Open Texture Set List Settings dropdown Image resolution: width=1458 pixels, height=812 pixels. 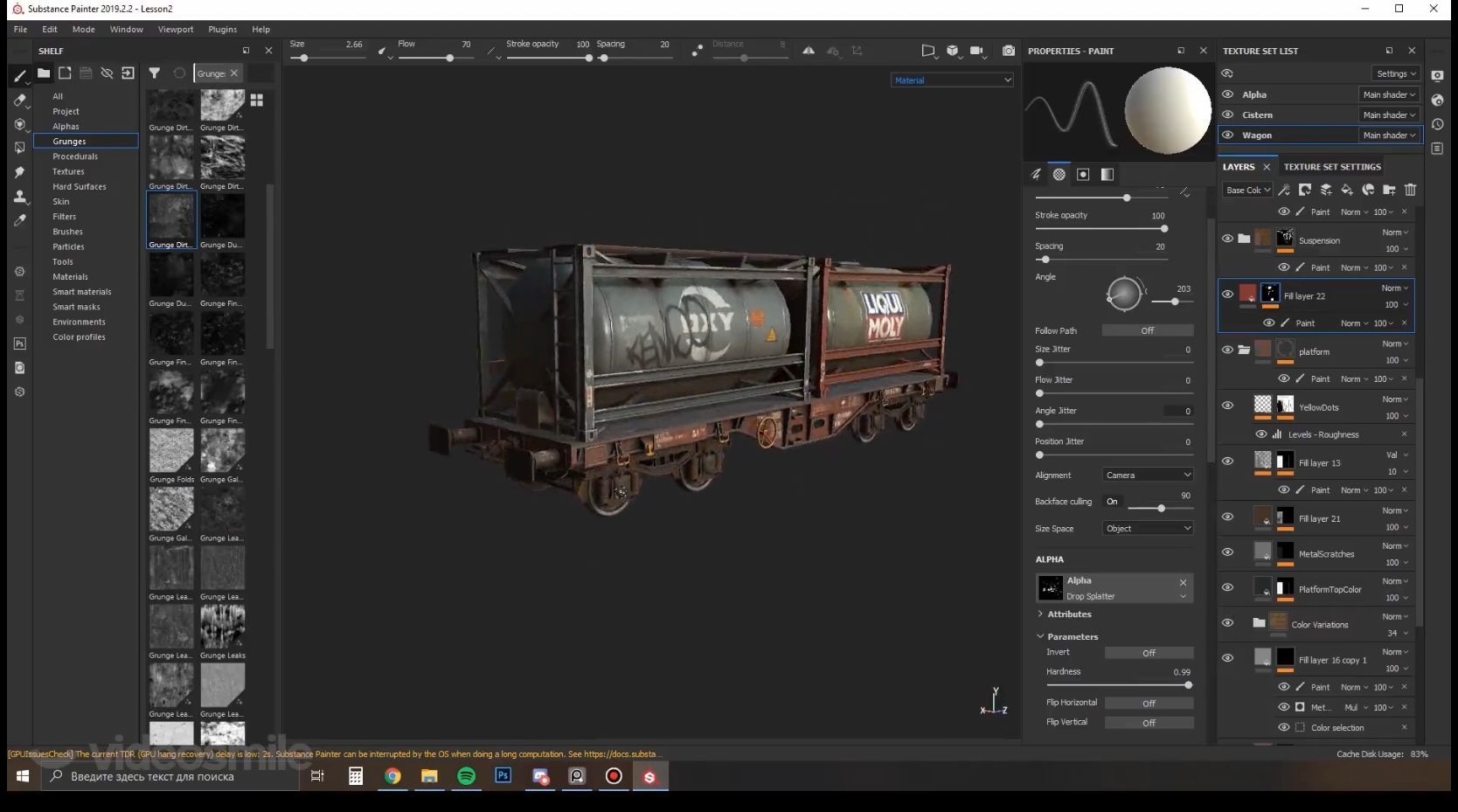(1397, 73)
